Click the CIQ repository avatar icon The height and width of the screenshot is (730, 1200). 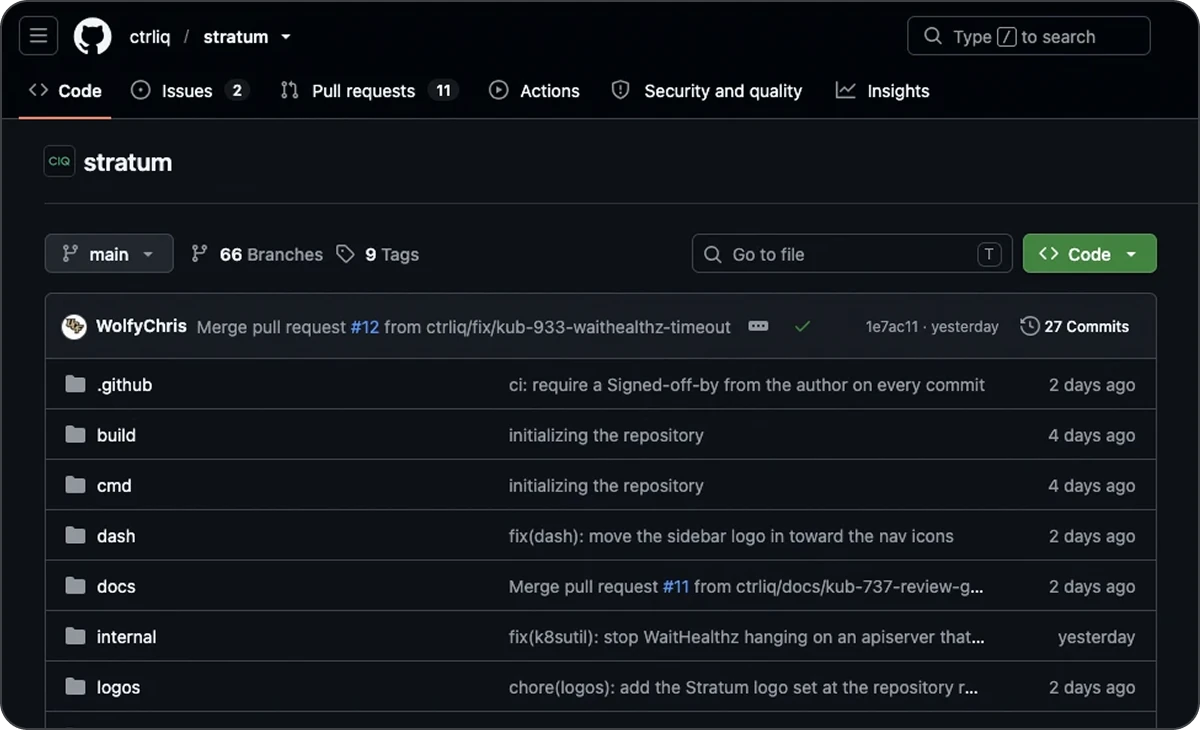(60, 161)
